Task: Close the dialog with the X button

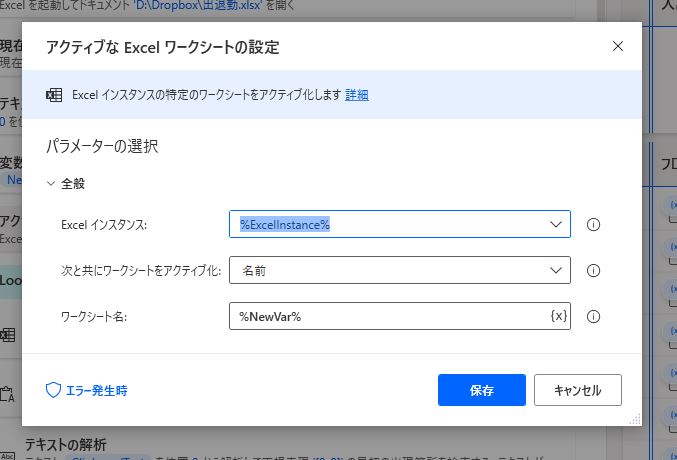Action: click(618, 46)
